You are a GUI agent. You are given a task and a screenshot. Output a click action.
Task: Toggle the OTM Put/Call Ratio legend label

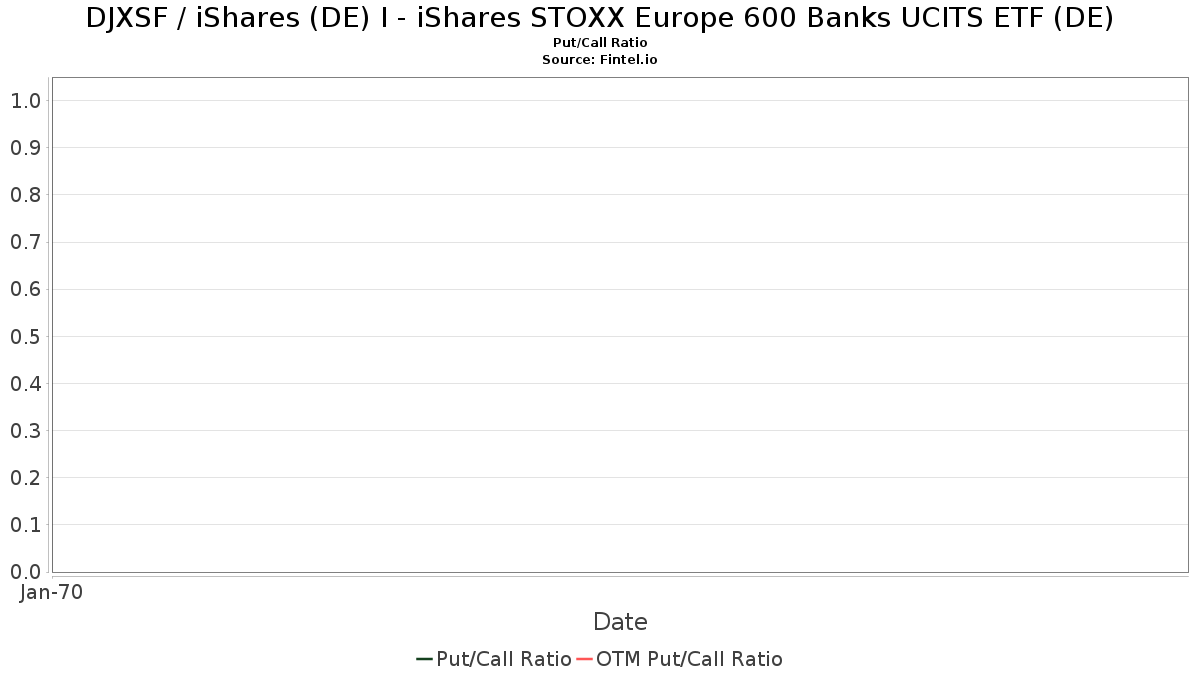point(689,659)
